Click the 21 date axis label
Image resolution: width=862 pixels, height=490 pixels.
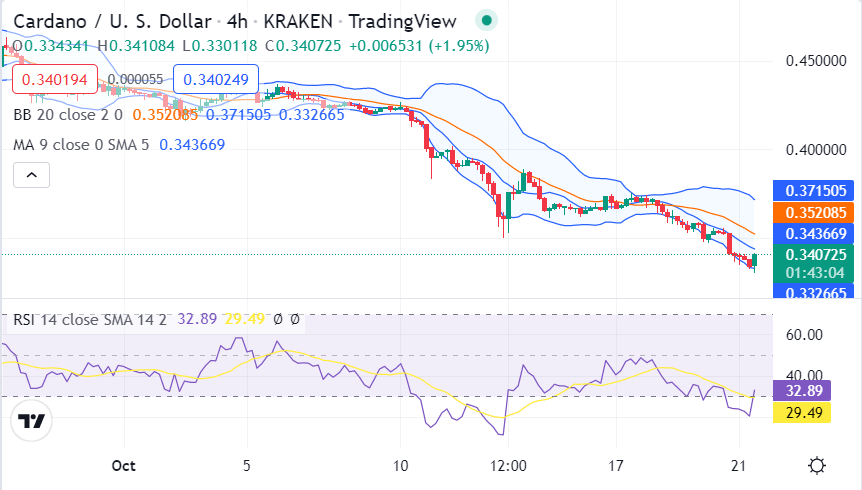[738, 466]
